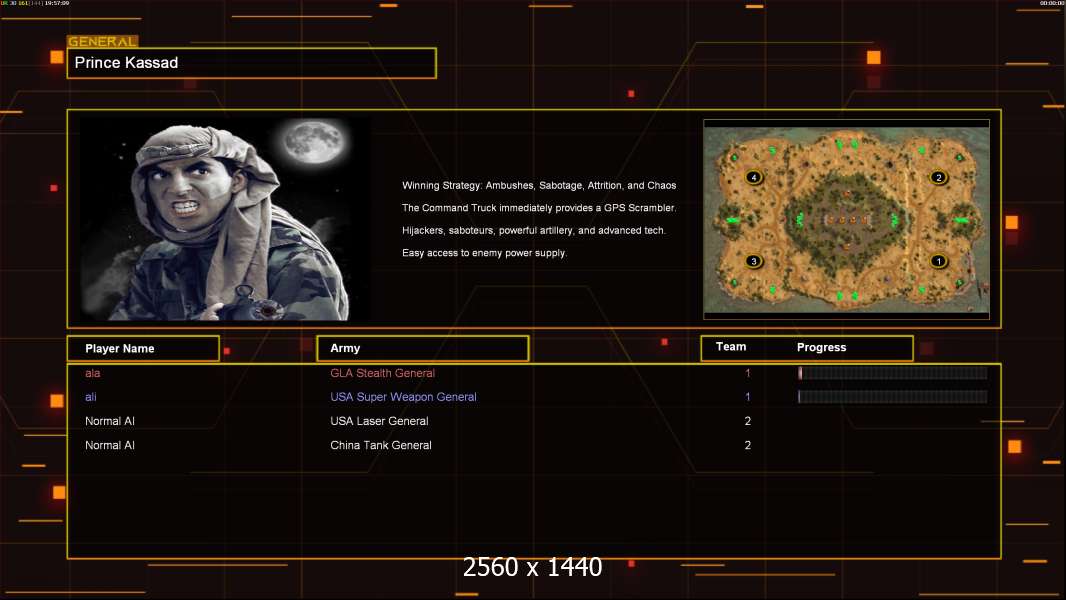Screen dimensions: 1066x600
Task: Click team number for USA Laser General row
Action: 748,421
